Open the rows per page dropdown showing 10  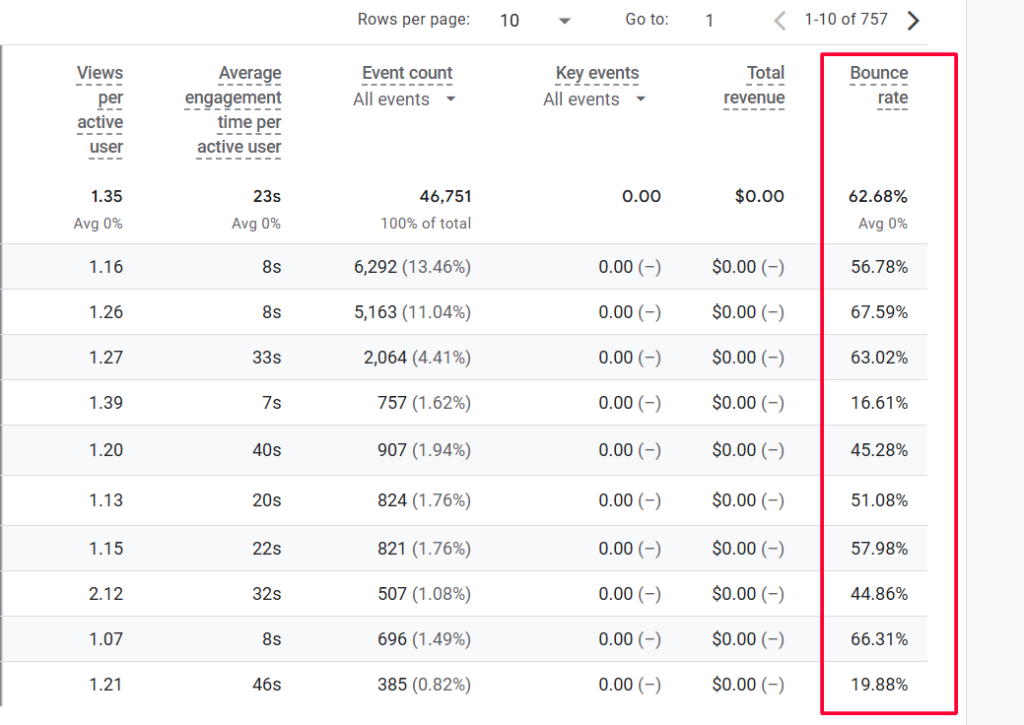point(510,19)
